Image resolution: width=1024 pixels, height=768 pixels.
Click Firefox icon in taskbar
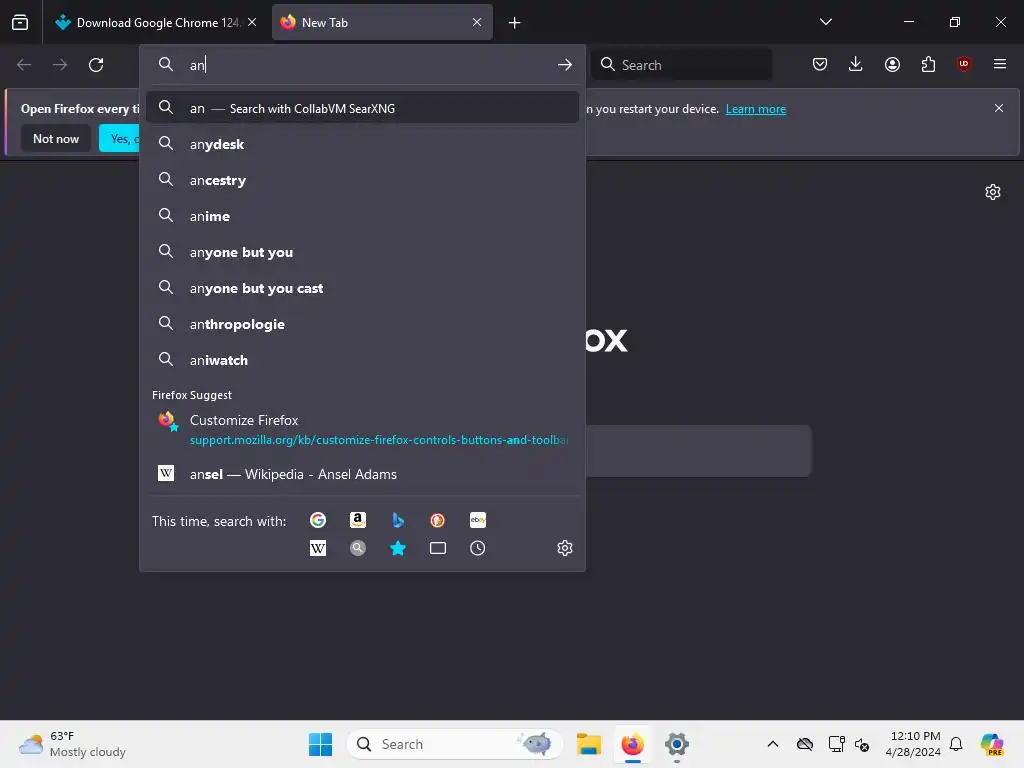632,744
